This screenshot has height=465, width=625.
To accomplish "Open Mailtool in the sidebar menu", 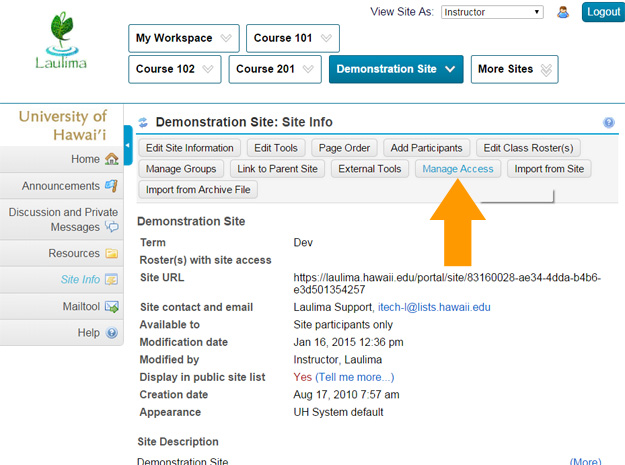I will [61, 306].
